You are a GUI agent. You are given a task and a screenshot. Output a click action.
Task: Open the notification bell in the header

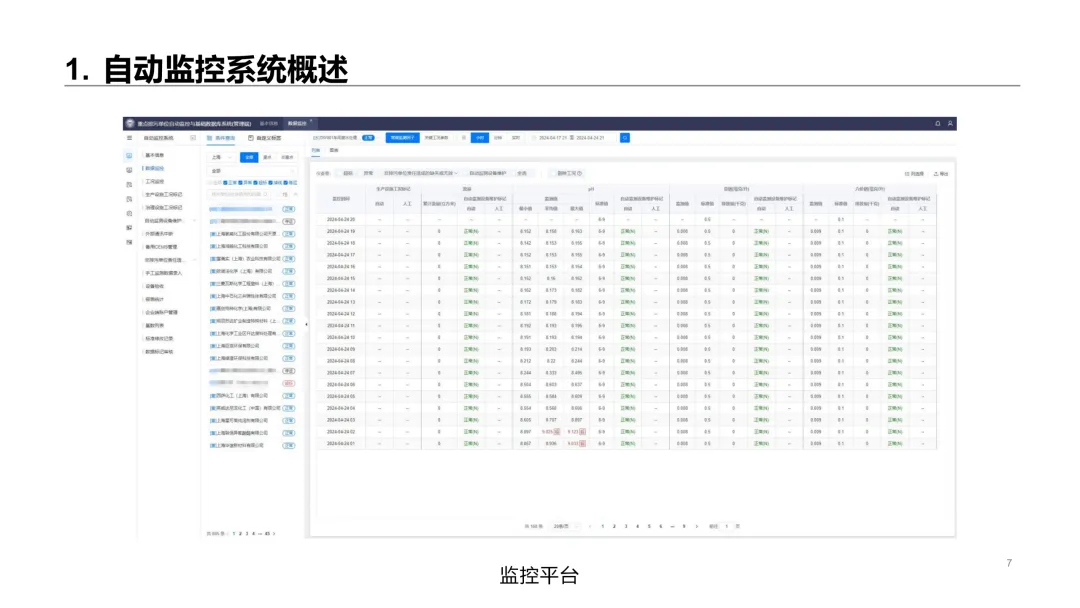click(x=937, y=123)
